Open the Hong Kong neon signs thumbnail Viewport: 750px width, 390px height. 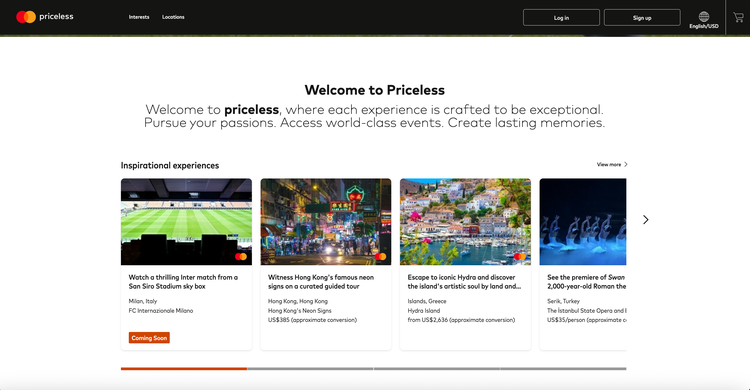pos(326,222)
